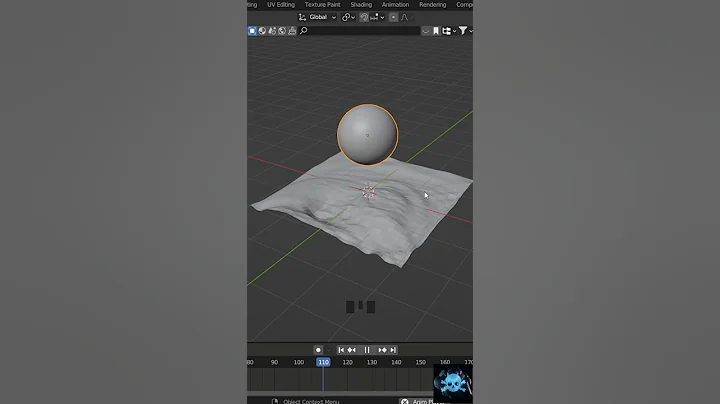This screenshot has height=404, width=720.
Task: Toggle proportional editing
Action: tap(393, 17)
